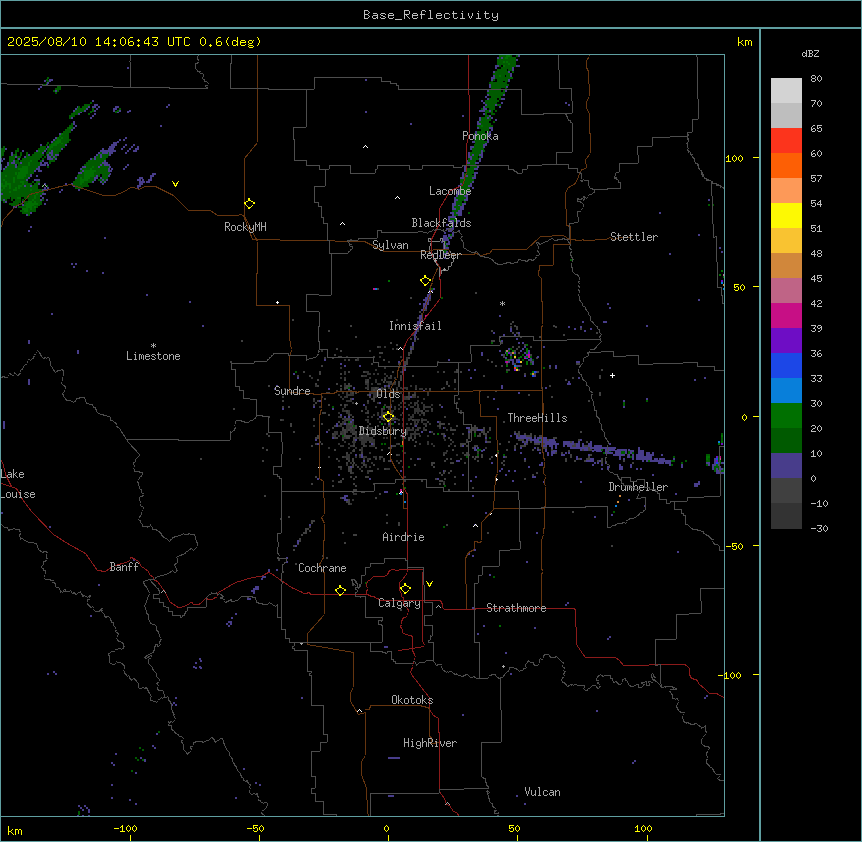The height and width of the screenshot is (842, 862).
Task: Click the white caret marker below Ponoka
Action: click(365, 147)
